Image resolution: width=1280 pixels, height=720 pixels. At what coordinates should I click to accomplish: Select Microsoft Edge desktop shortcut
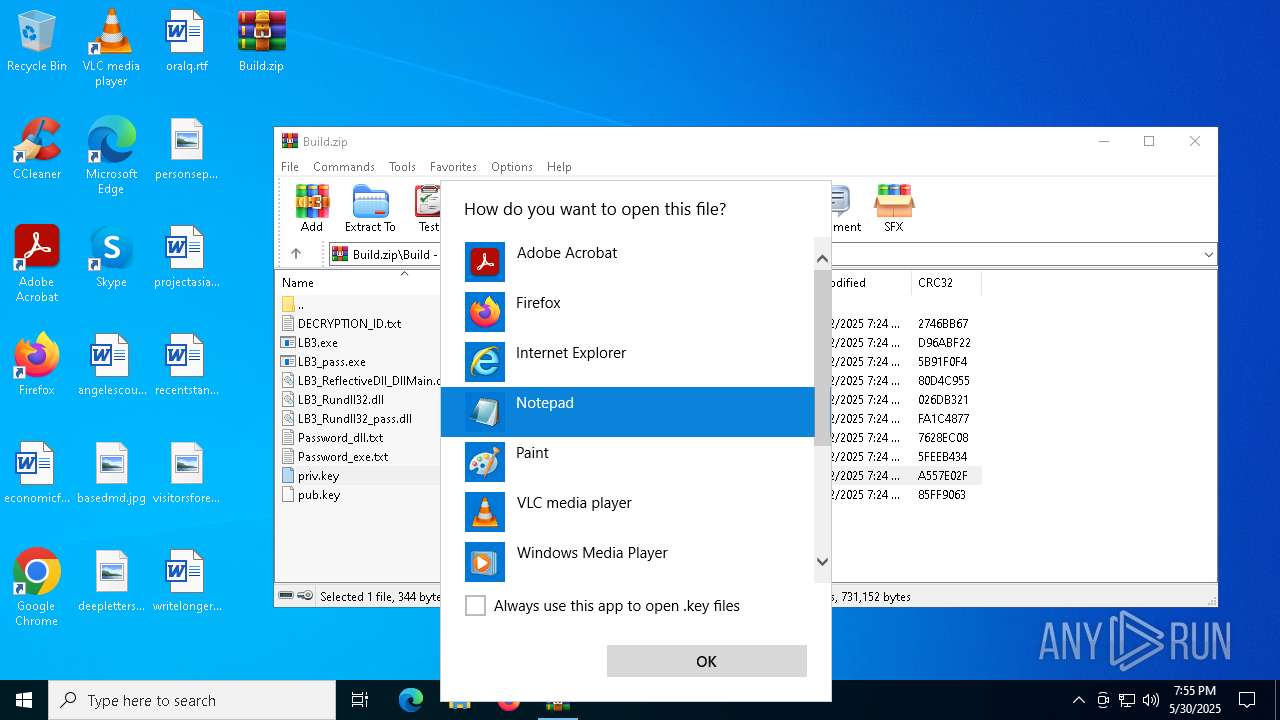[x=111, y=156]
